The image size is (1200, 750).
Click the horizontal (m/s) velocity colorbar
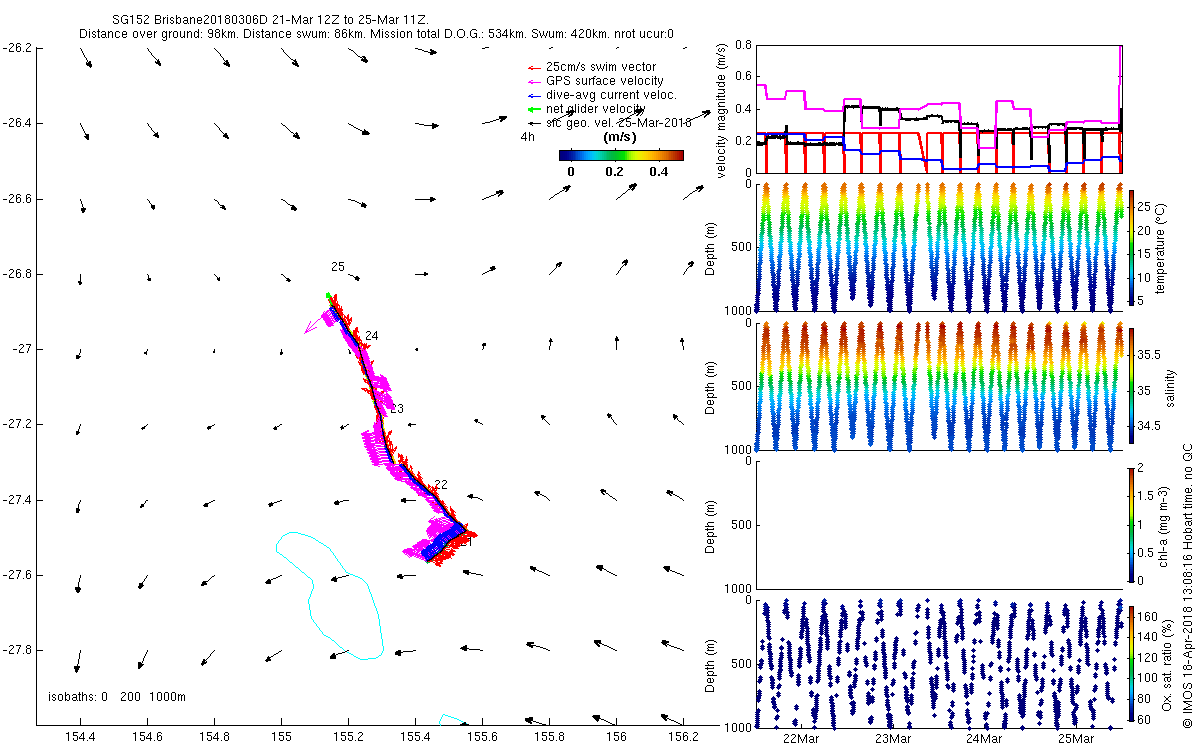pos(621,155)
